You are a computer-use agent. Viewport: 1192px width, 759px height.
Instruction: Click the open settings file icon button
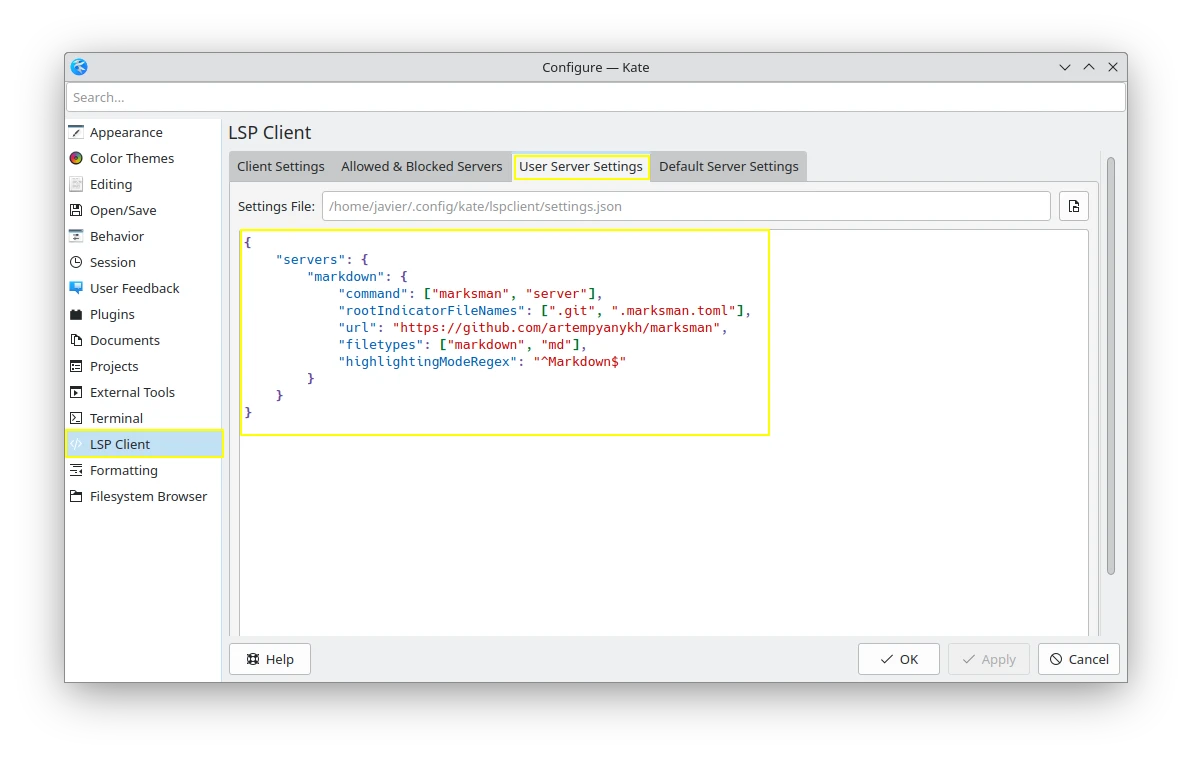(x=1074, y=206)
